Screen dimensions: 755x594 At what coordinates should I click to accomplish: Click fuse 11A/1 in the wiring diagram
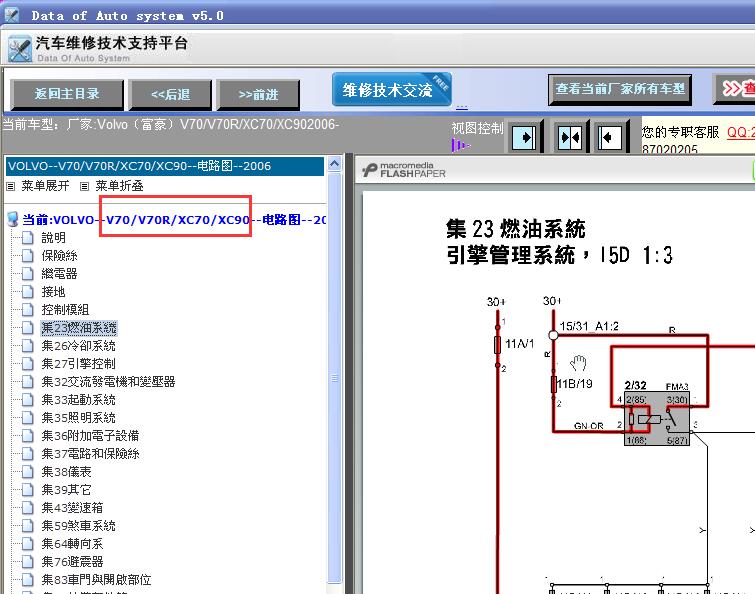497,345
